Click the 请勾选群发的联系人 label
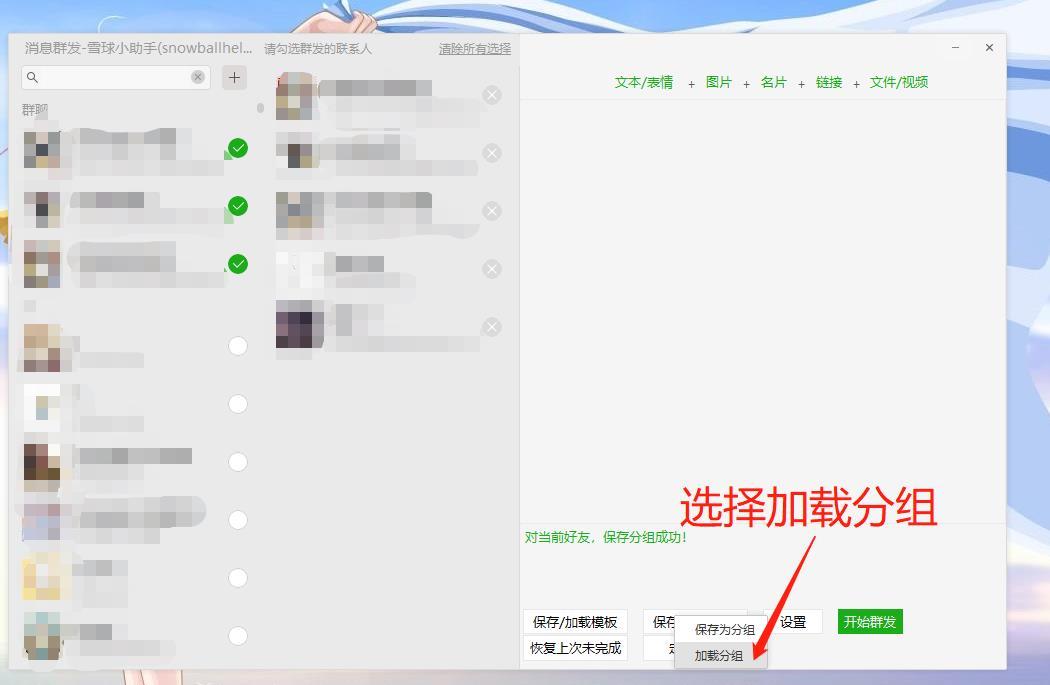 click(x=317, y=49)
